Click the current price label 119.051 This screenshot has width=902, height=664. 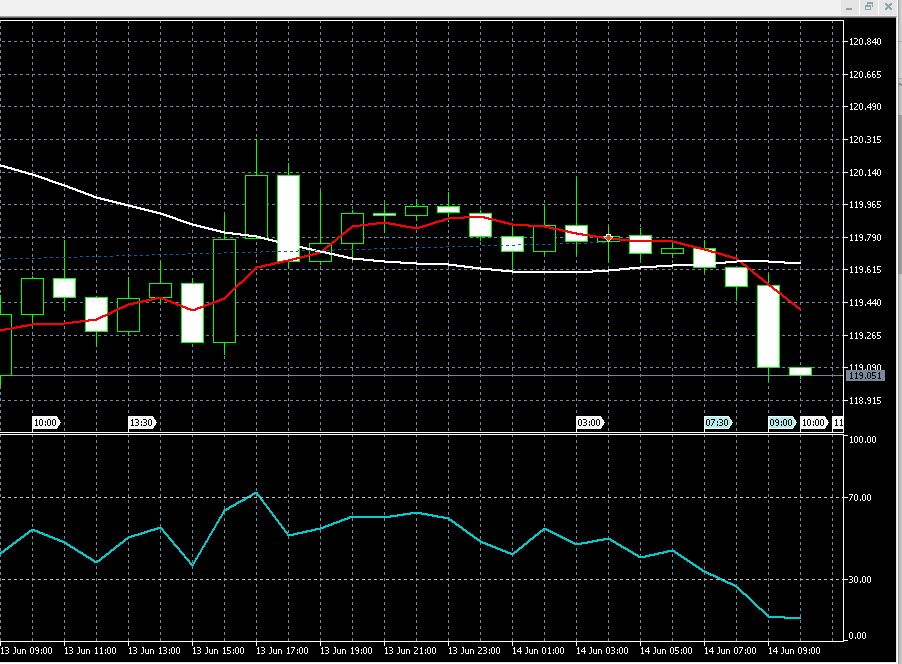864,375
